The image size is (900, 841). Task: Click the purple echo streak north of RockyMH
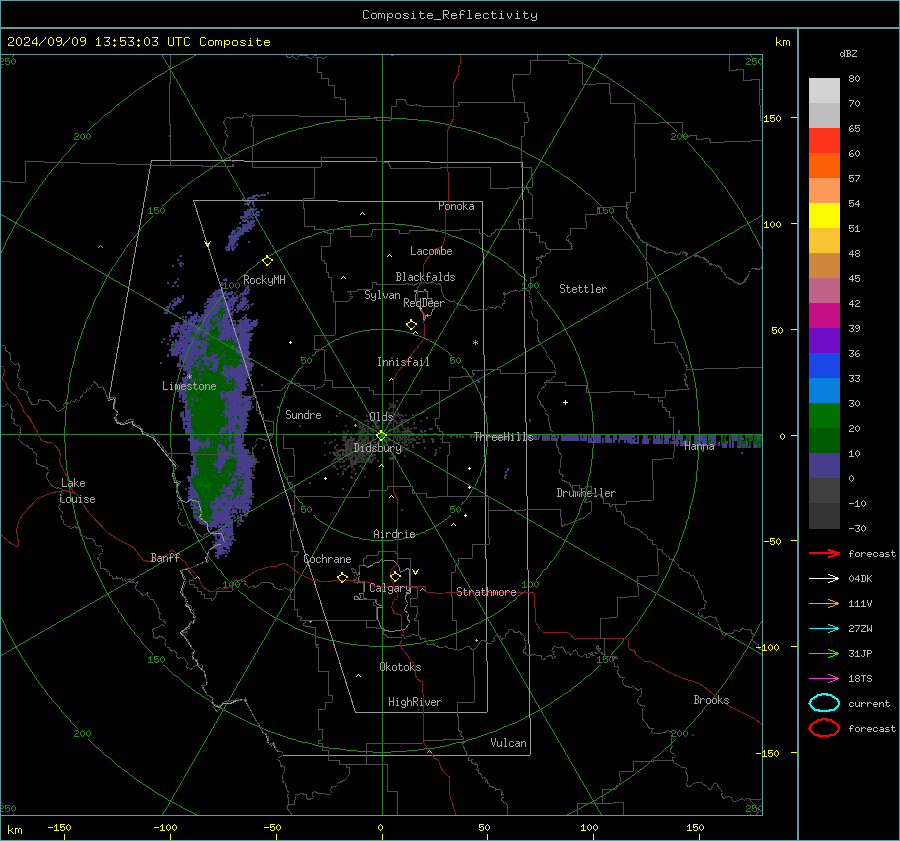pos(244,224)
